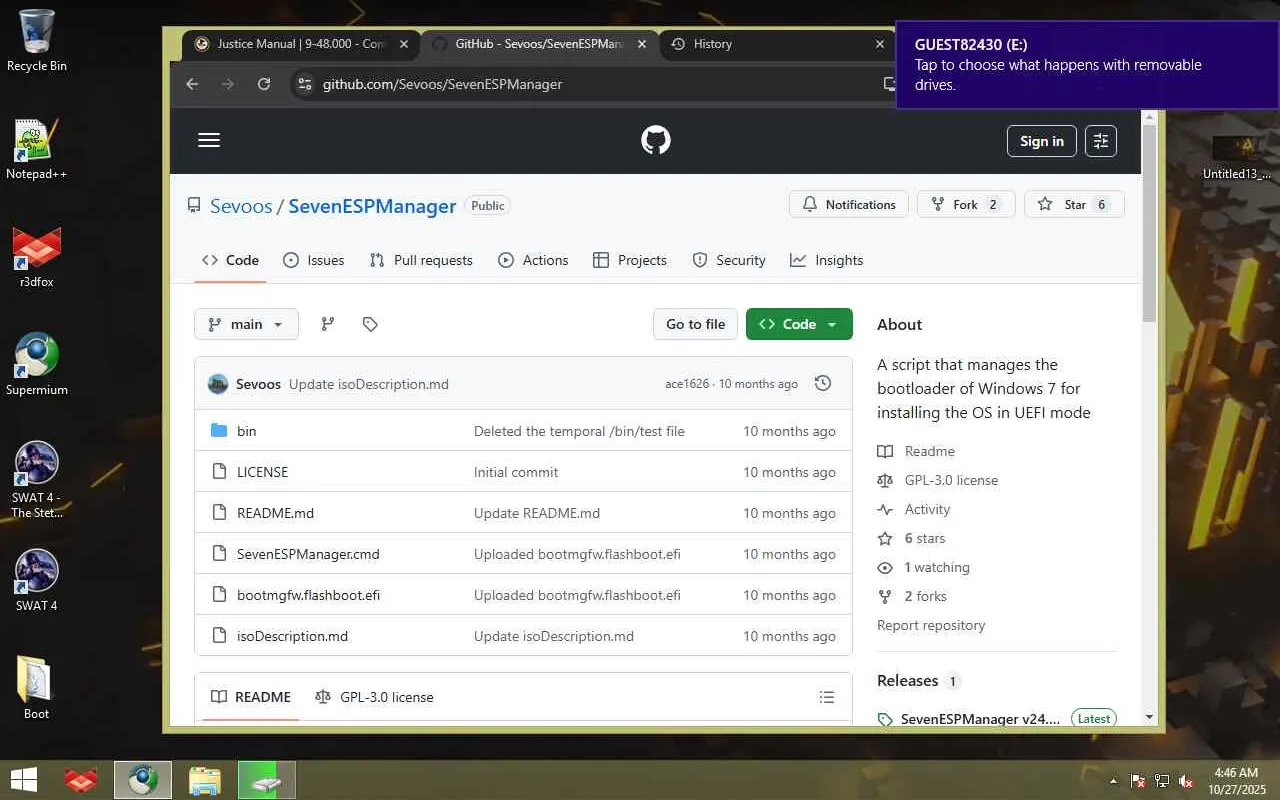Open the GPL-3.0 license link in About
The height and width of the screenshot is (800, 1280).
(x=938, y=480)
